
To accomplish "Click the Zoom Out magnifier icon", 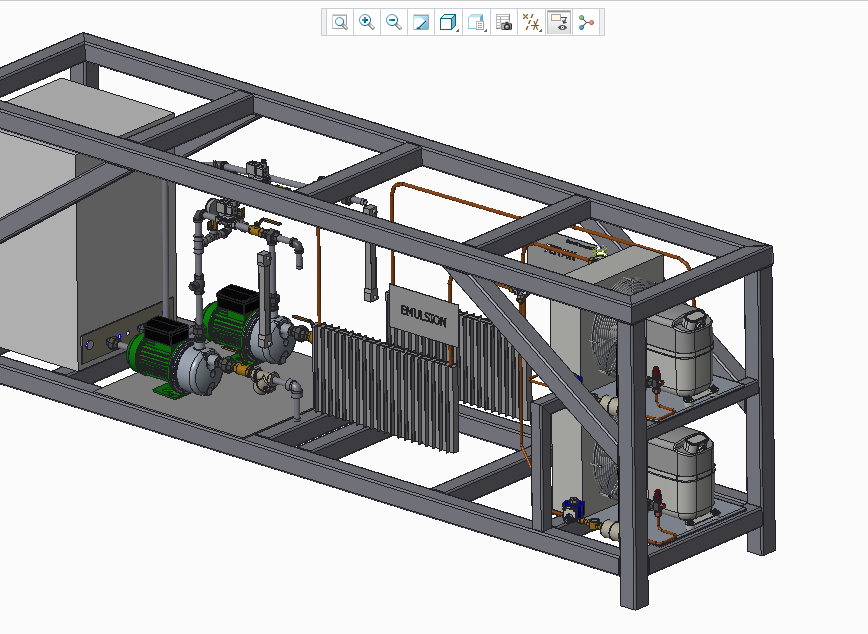I will click(394, 22).
